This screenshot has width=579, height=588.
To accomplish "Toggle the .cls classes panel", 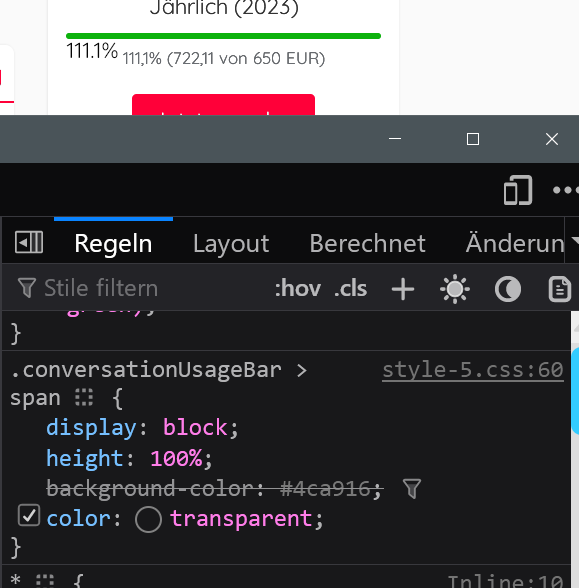I will tap(350, 289).
